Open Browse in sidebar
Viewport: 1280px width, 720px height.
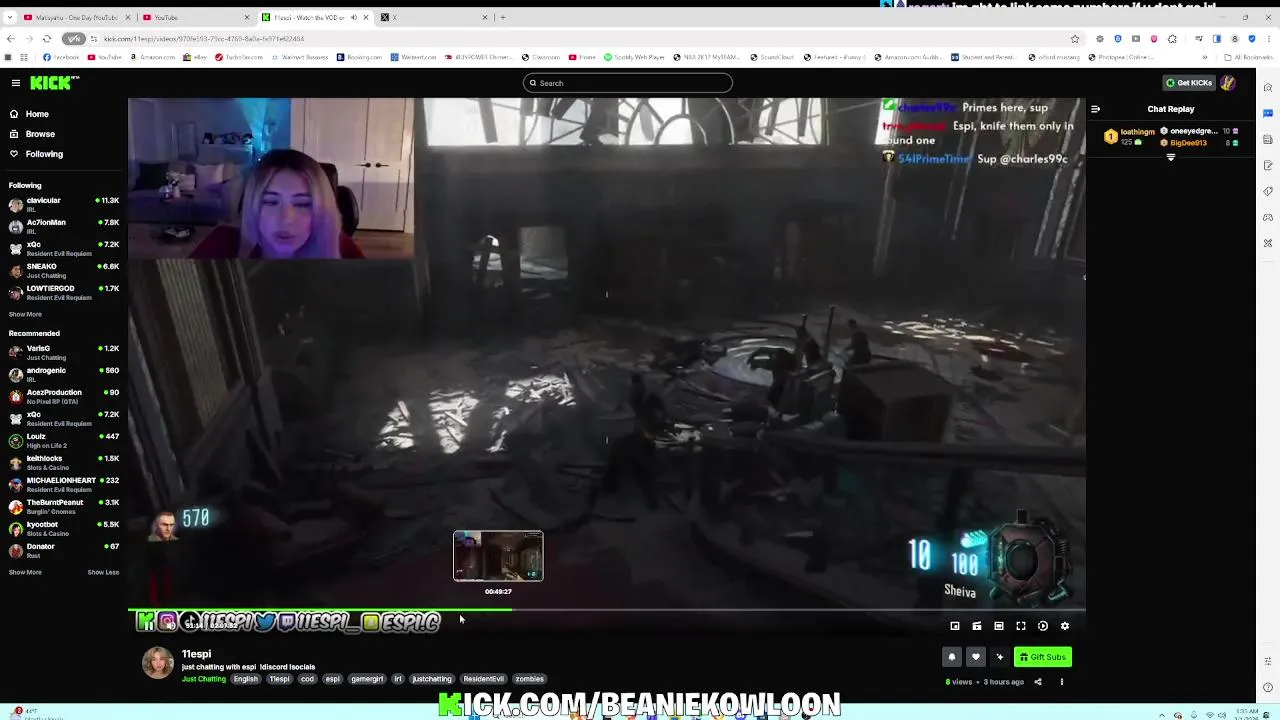(x=40, y=134)
